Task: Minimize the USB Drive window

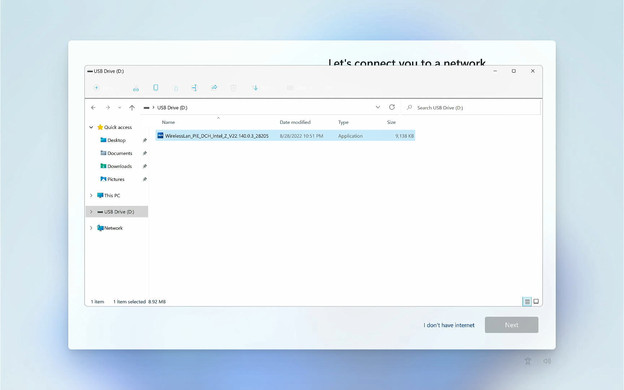Action: coord(495,71)
